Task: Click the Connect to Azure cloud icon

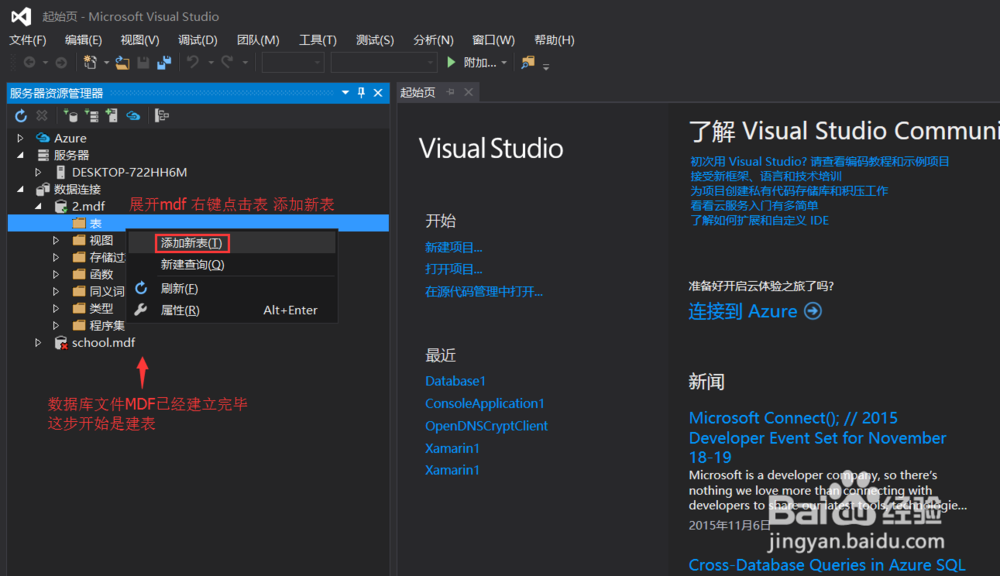Action: tap(133, 115)
